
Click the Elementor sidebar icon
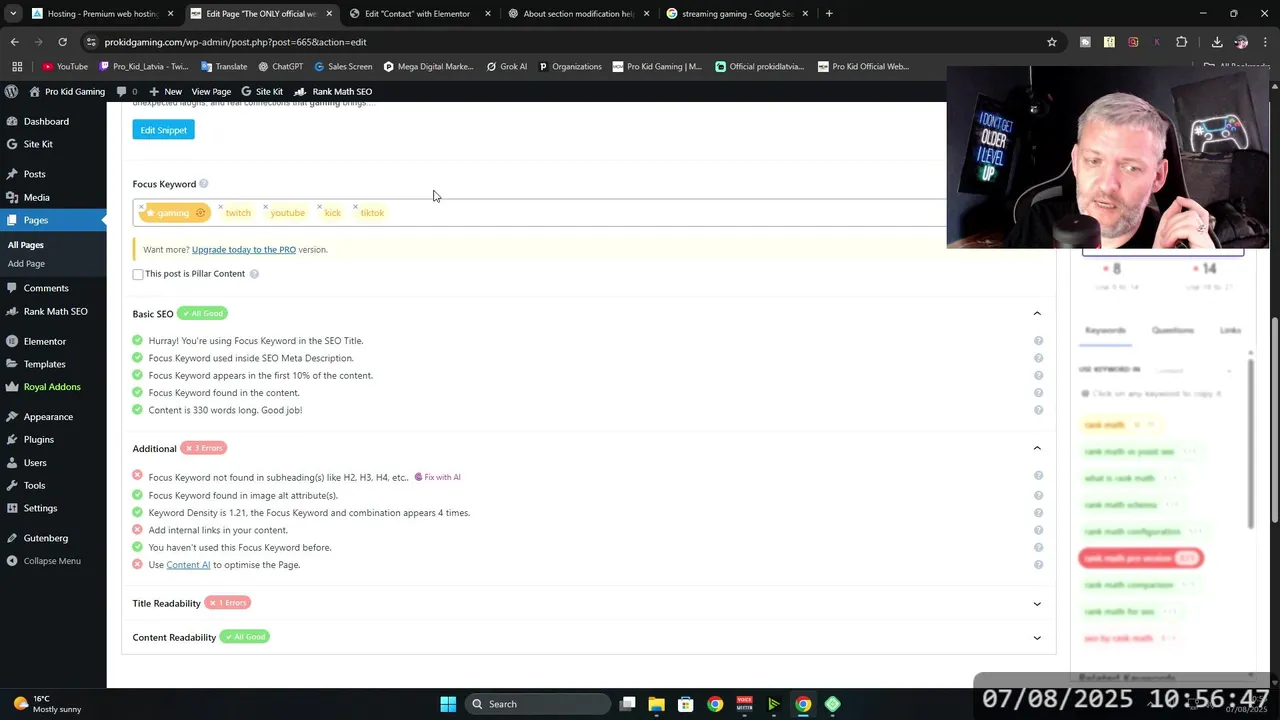point(11,341)
